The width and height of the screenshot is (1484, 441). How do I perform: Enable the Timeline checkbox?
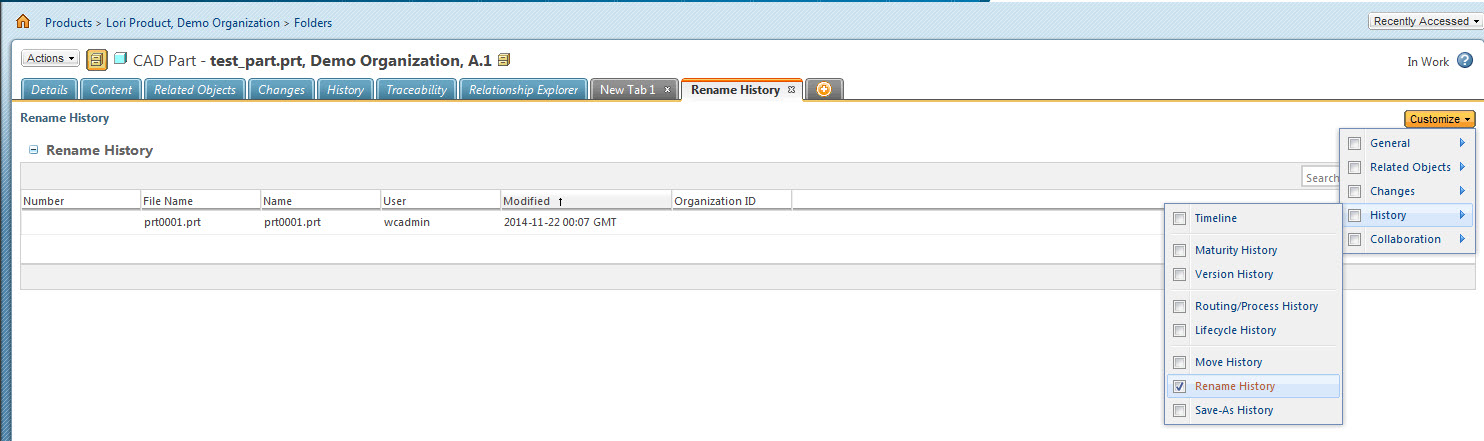[x=1179, y=218]
